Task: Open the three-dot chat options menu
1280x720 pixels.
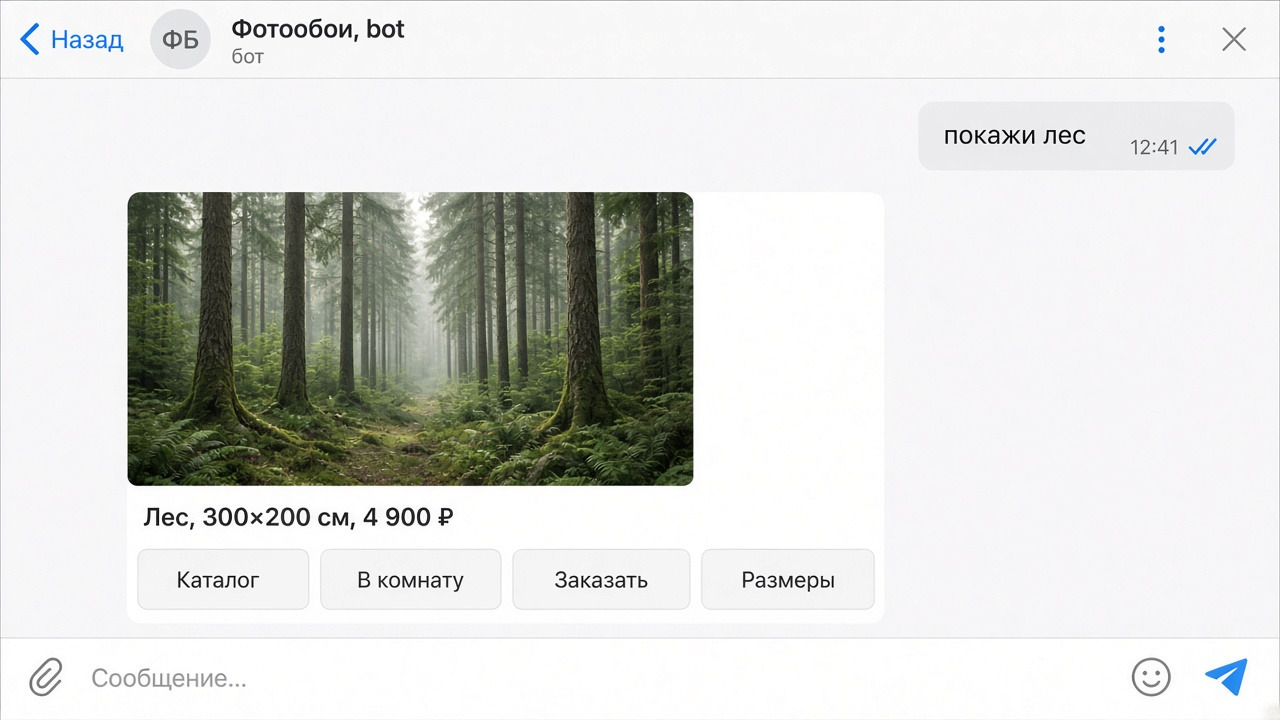Action: (1161, 39)
